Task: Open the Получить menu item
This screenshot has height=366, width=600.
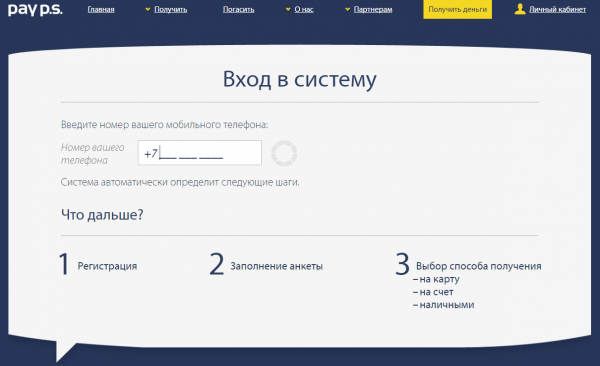Action: click(171, 9)
